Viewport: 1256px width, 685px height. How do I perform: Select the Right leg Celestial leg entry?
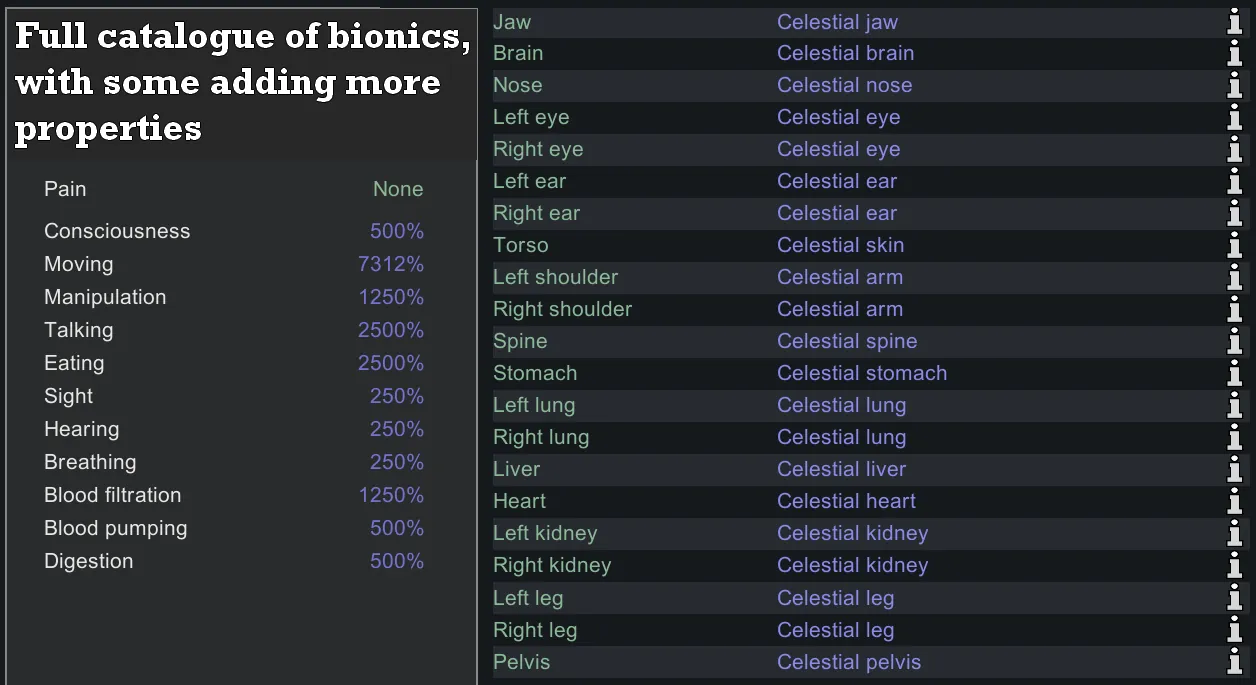(835, 630)
